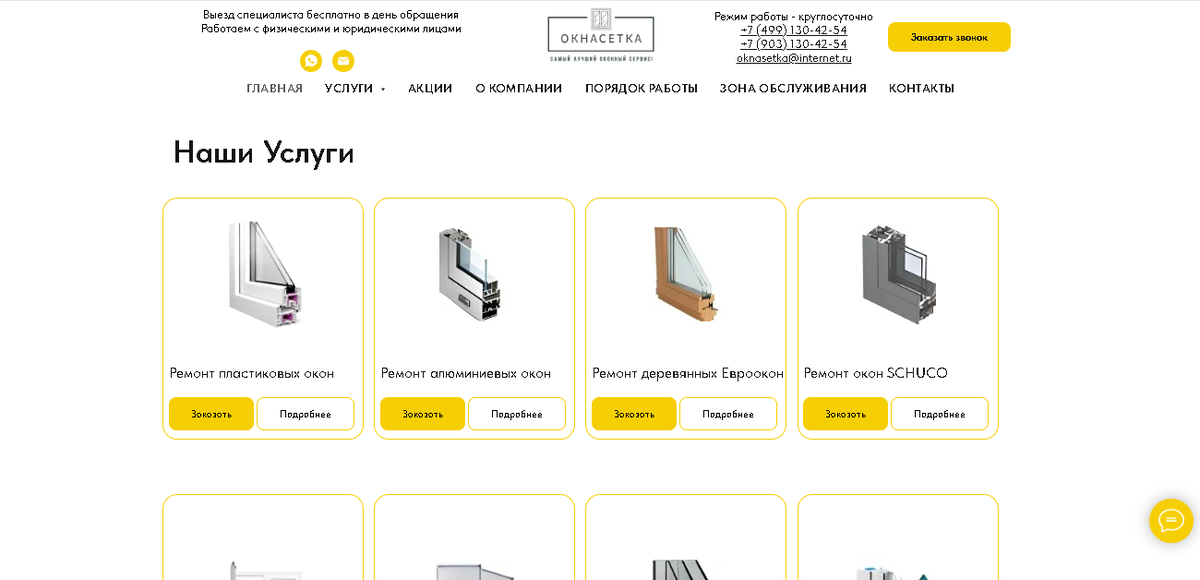
Task: Click the Наши Услуги heading
Action: click(264, 152)
